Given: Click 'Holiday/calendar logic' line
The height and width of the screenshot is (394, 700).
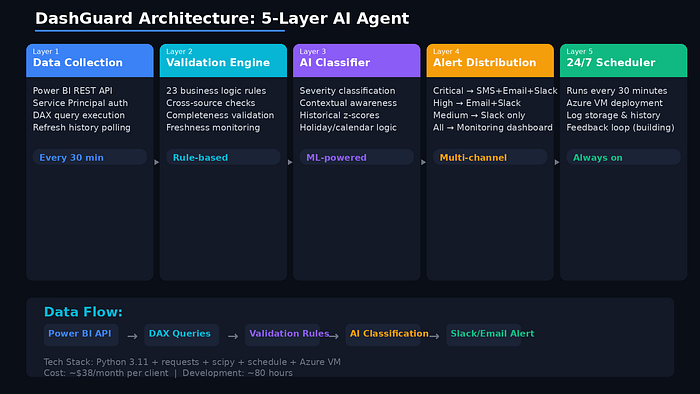Looking at the screenshot, I should point(348,128).
